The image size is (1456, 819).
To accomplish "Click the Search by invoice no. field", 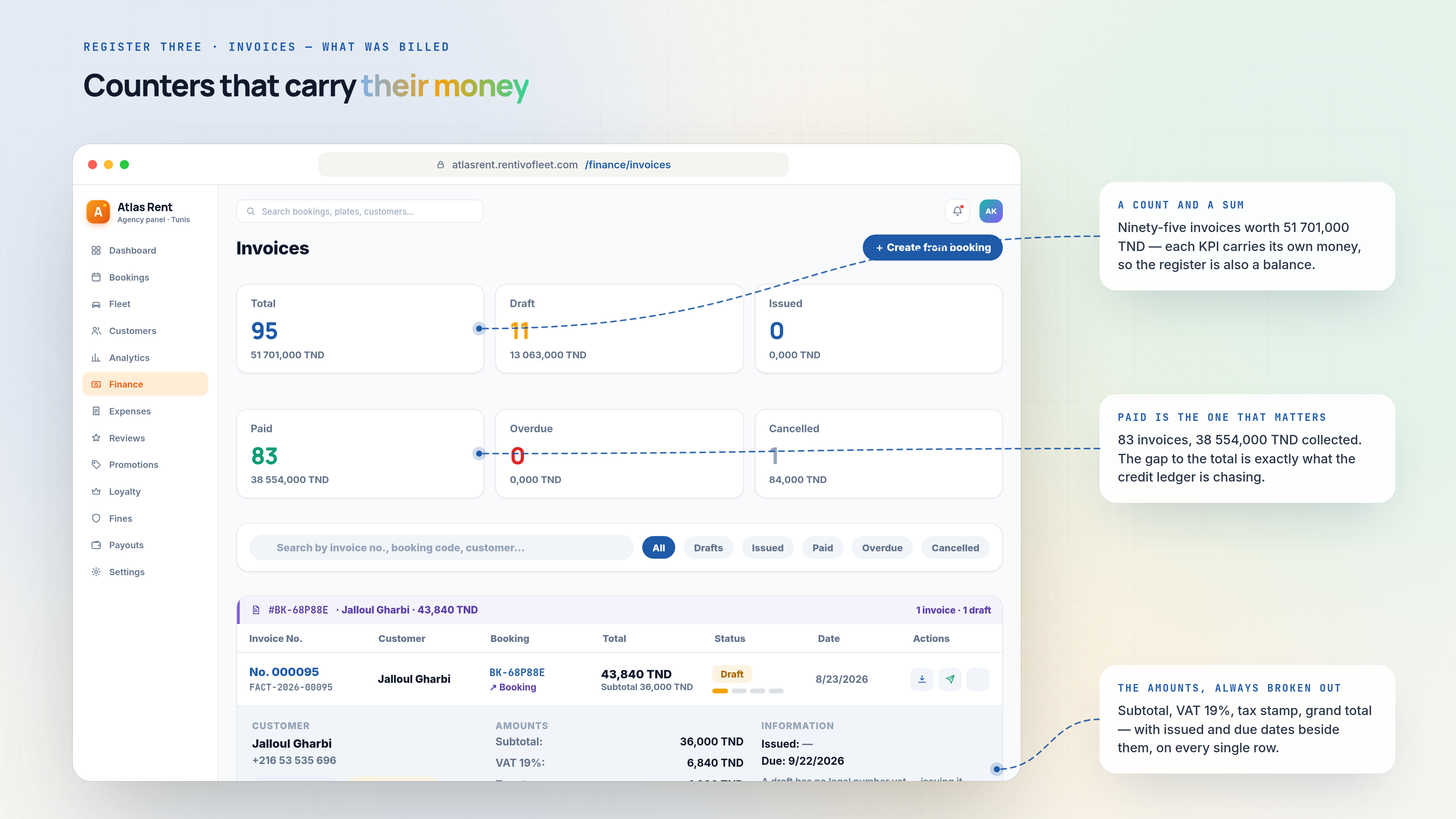I will click(x=441, y=548).
